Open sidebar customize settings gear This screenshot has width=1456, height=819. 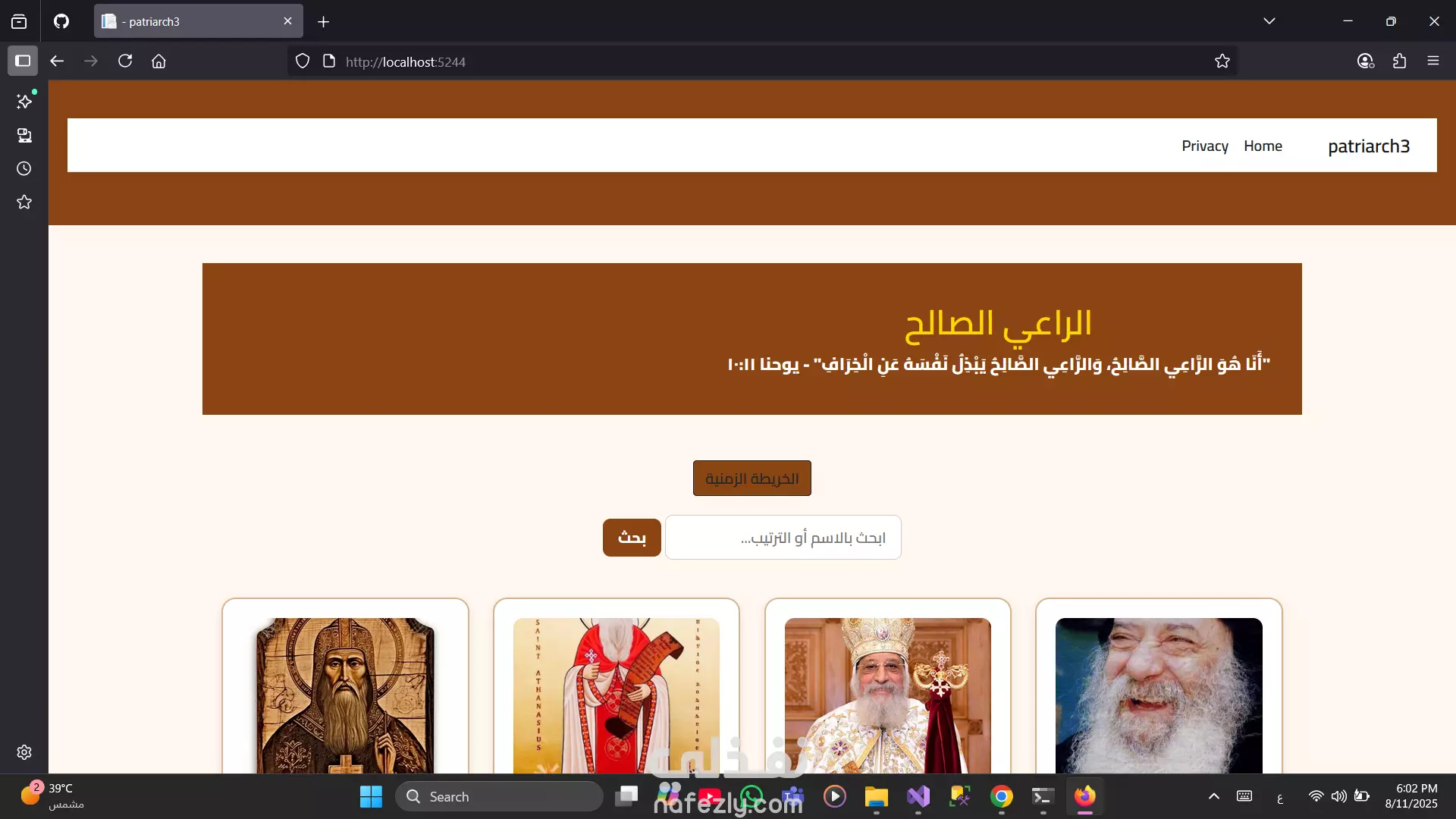(x=24, y=752)
